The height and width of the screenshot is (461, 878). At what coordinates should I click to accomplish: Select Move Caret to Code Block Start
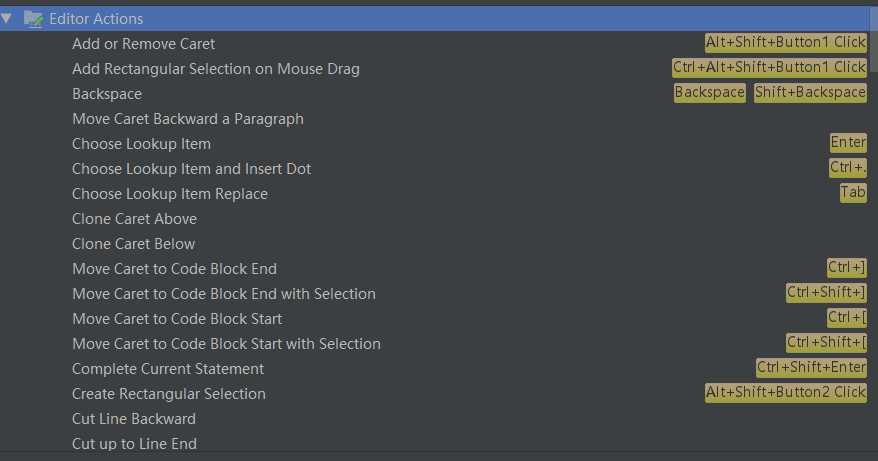(177, 319)
